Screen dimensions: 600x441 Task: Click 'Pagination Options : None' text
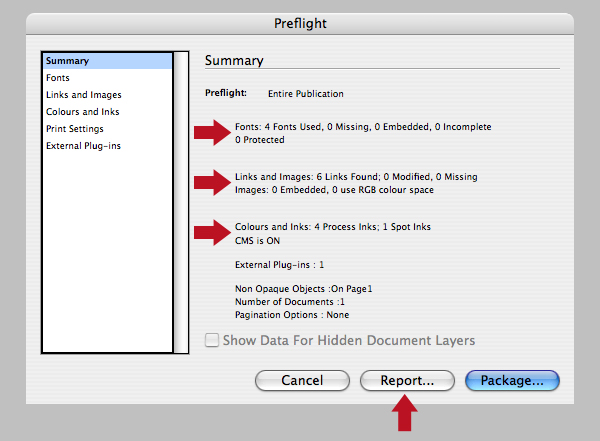click(292, 315)
